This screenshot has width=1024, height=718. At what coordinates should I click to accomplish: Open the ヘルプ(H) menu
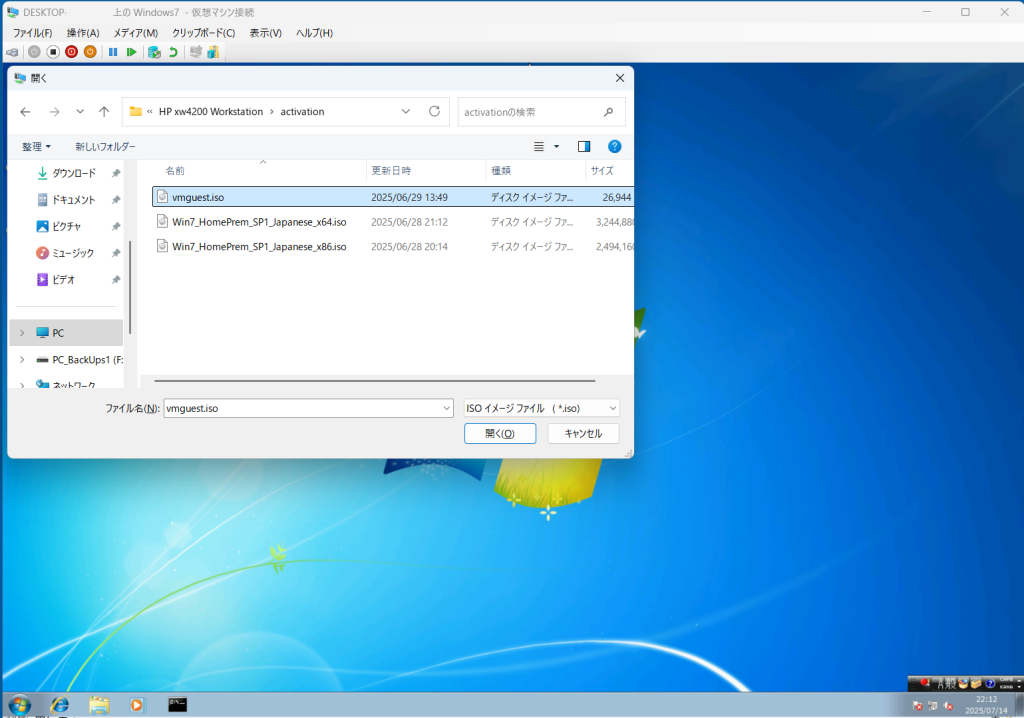(314, 33)
